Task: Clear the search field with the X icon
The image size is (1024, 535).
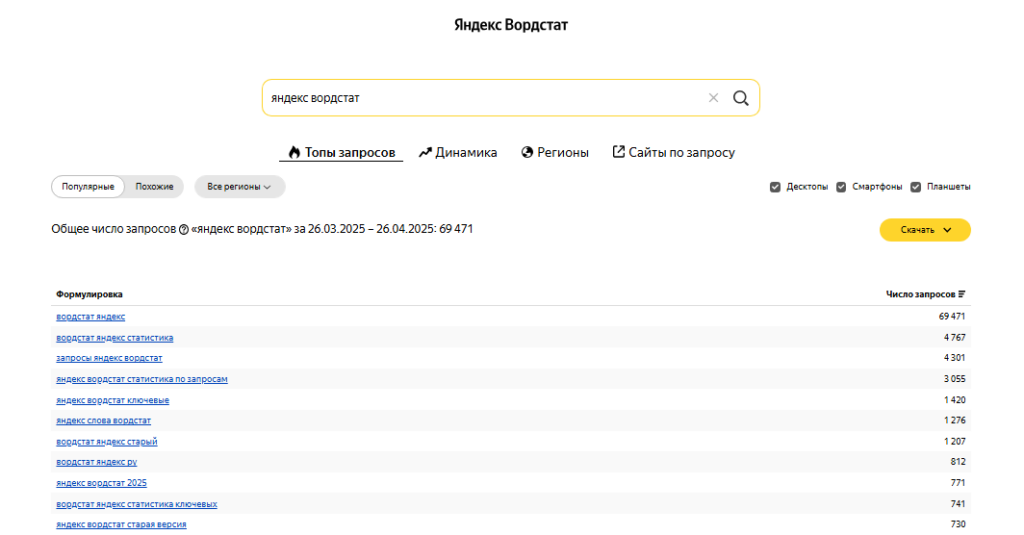Action: [x=713, y=98]
